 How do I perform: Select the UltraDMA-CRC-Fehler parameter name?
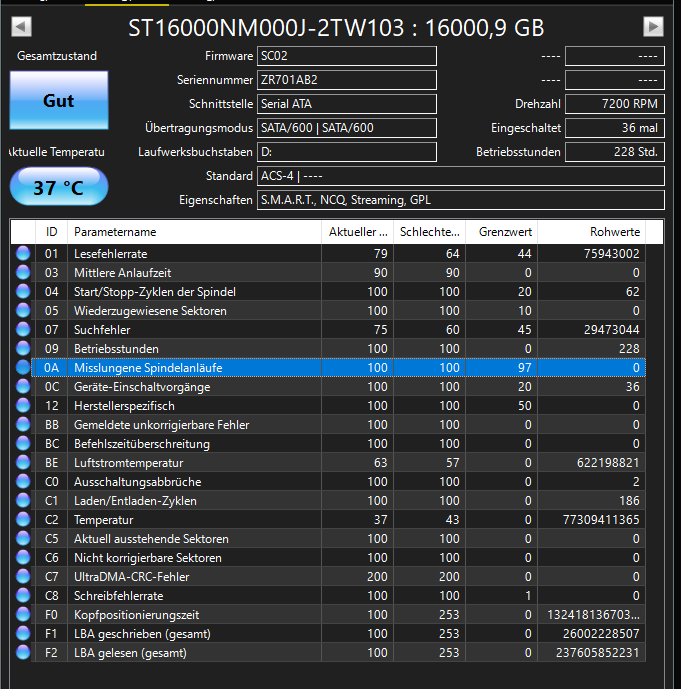coord(131,577)
